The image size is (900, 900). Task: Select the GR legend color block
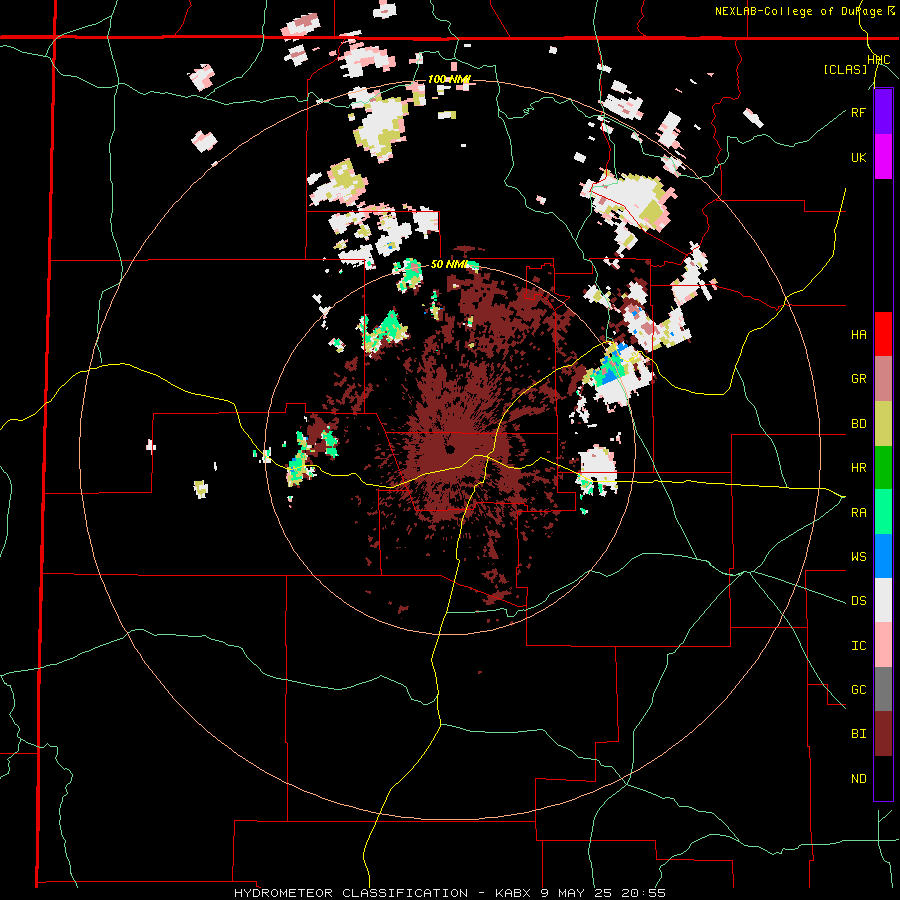pyautogui.click(x=883, y=379)
